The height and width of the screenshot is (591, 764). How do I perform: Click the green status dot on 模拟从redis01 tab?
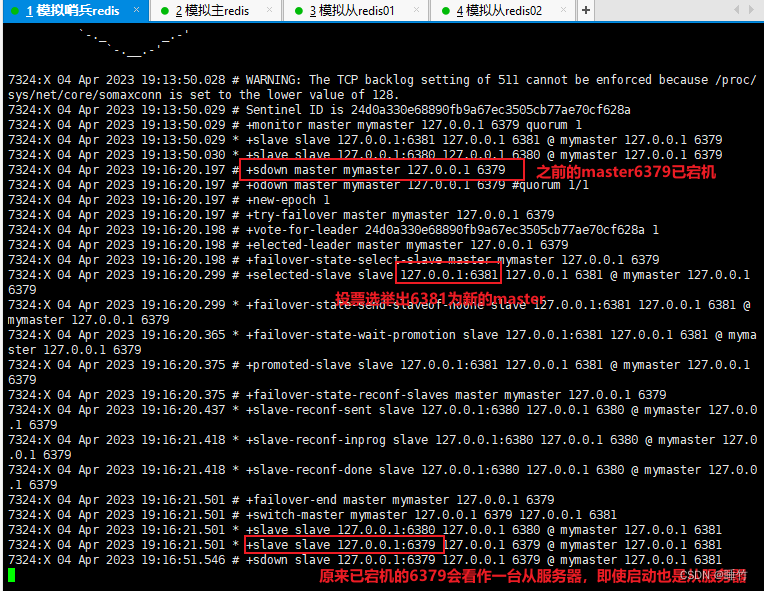tap(299, 11)
